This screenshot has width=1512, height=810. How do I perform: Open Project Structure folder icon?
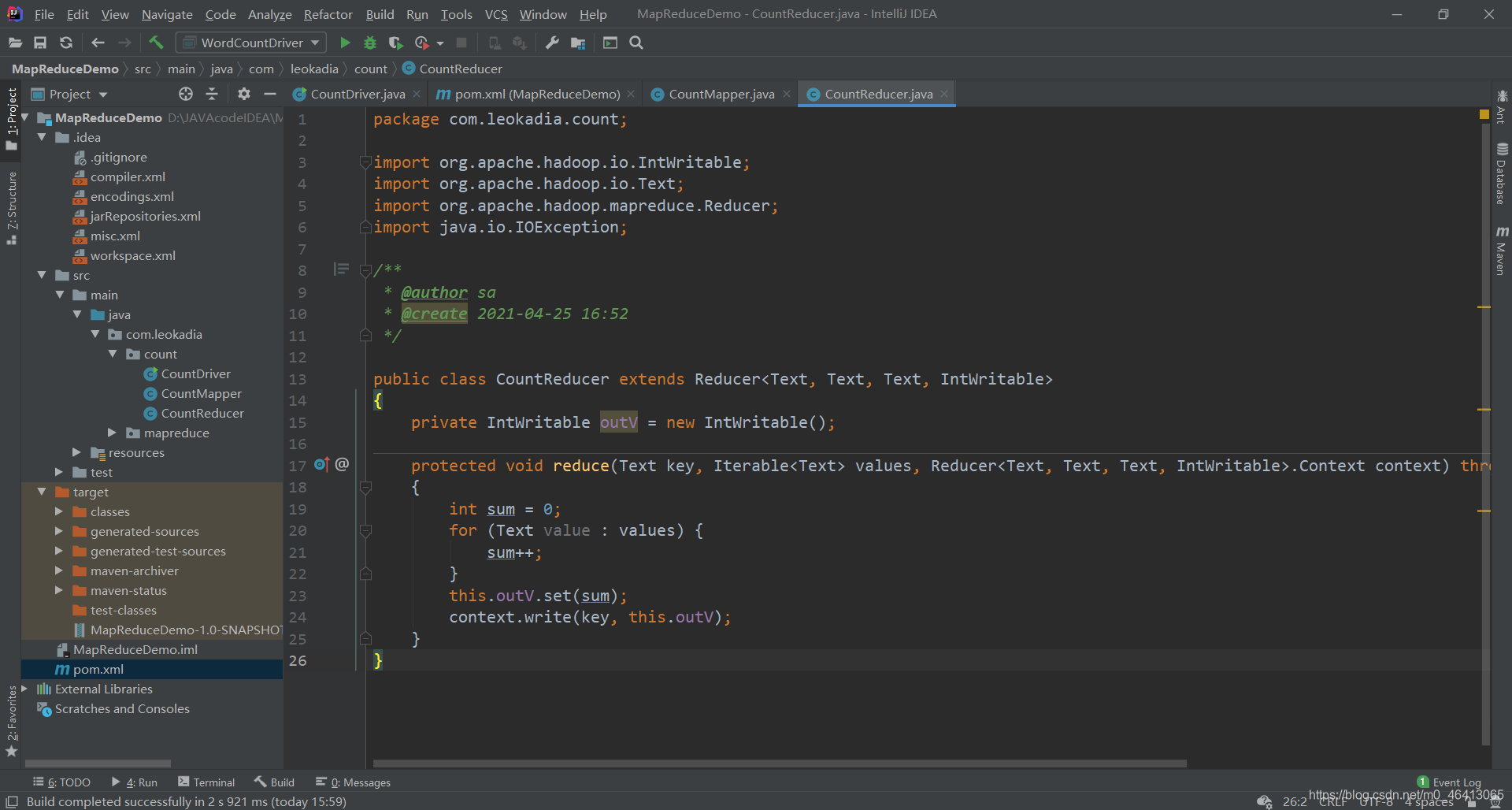click(578, 43)
